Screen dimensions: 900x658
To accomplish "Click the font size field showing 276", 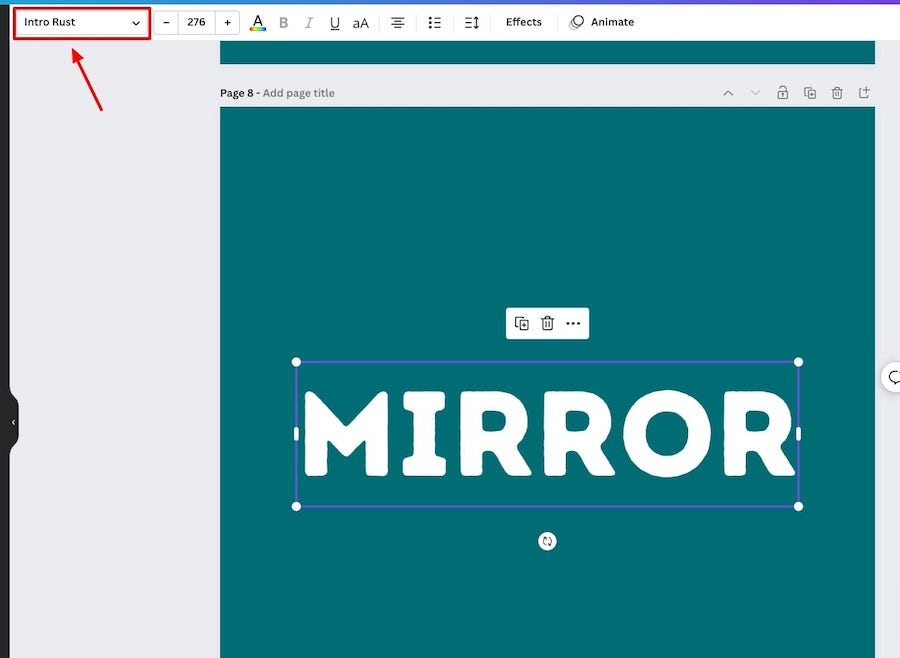I will coord(196,22).
